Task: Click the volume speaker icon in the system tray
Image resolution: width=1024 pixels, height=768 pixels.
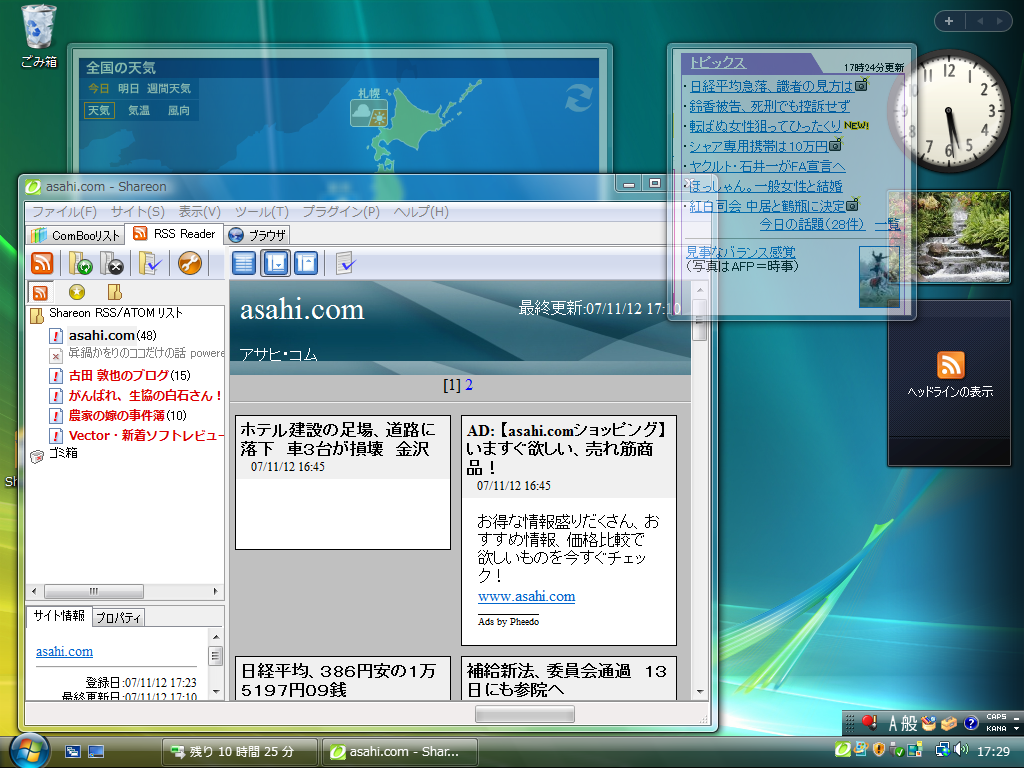Action: coord(961,750)
